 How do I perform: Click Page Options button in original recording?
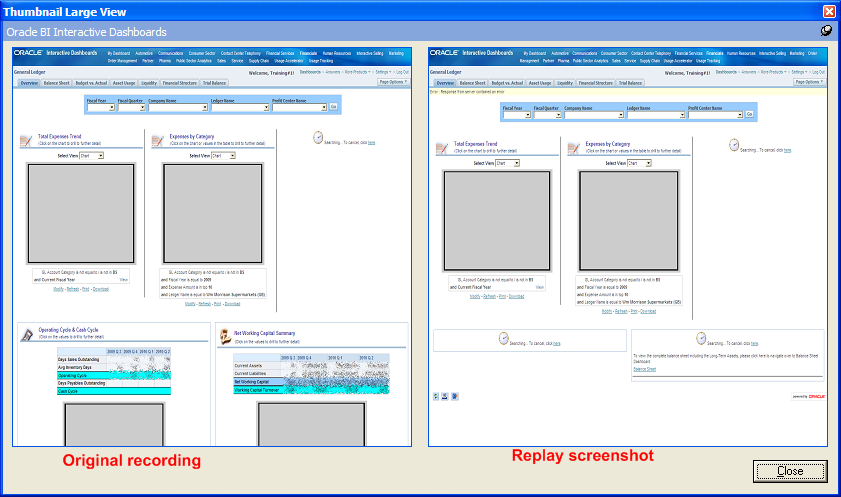(x=391, y=82)
